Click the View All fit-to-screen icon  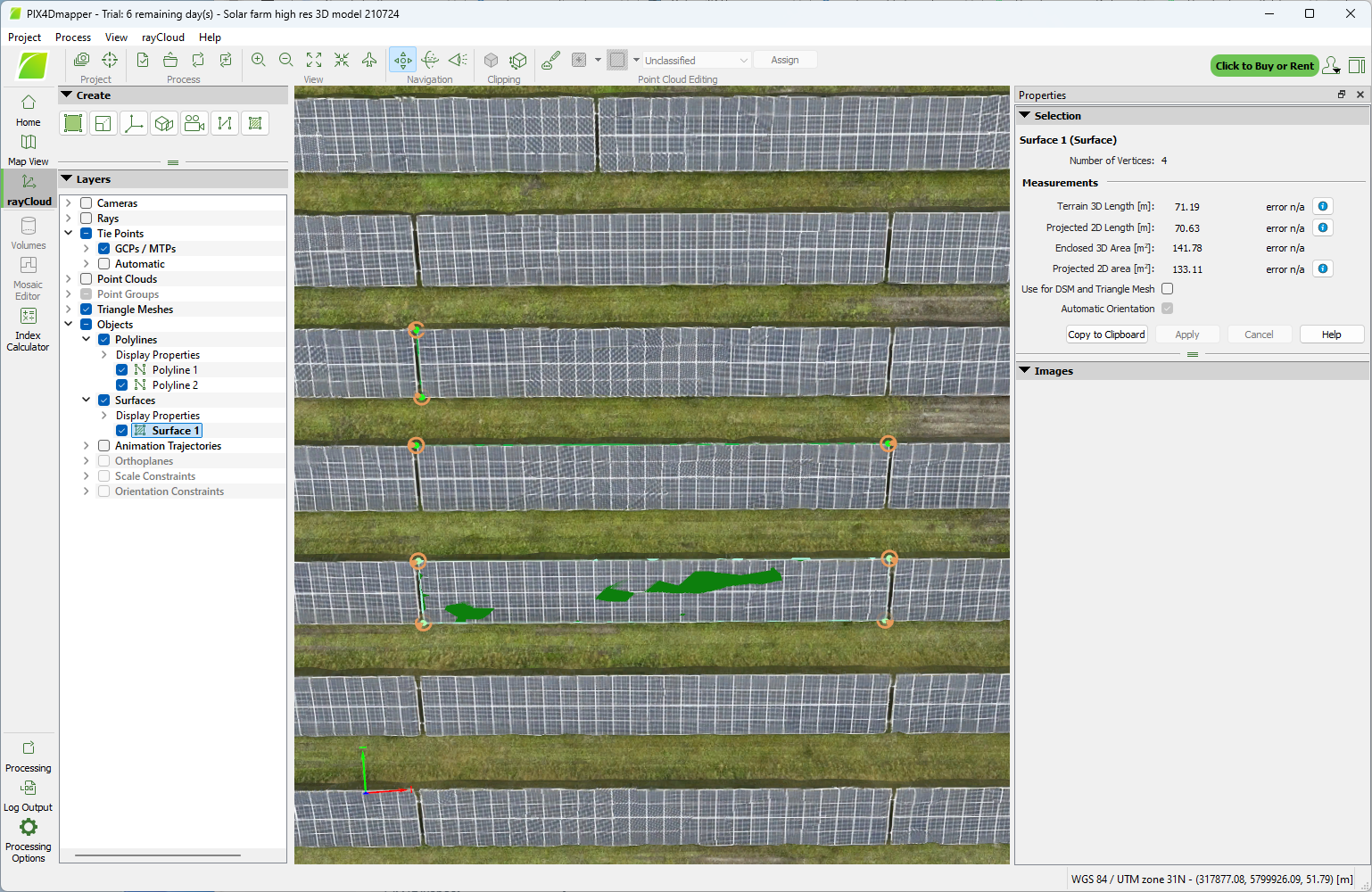coord(314,60)
